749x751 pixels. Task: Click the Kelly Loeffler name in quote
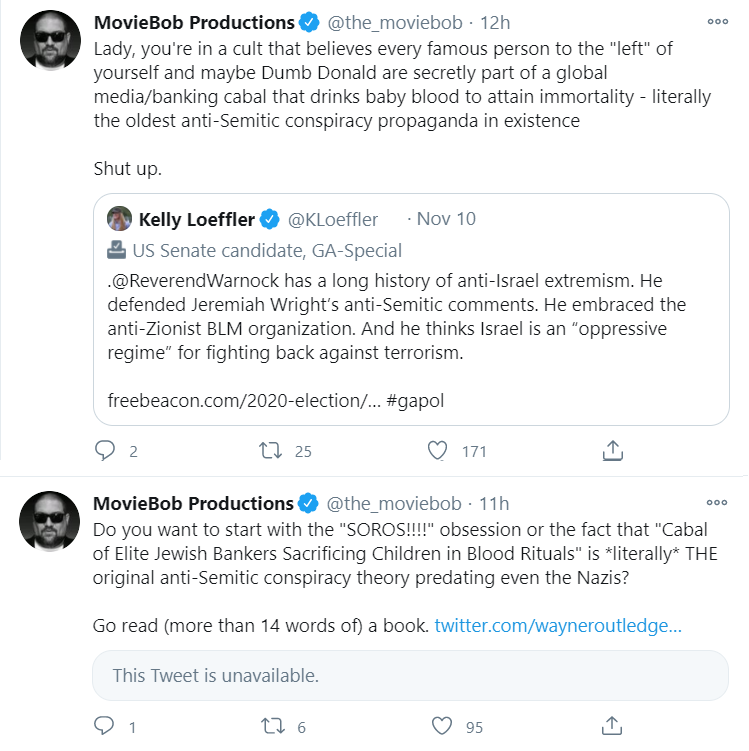click(196, 219)
